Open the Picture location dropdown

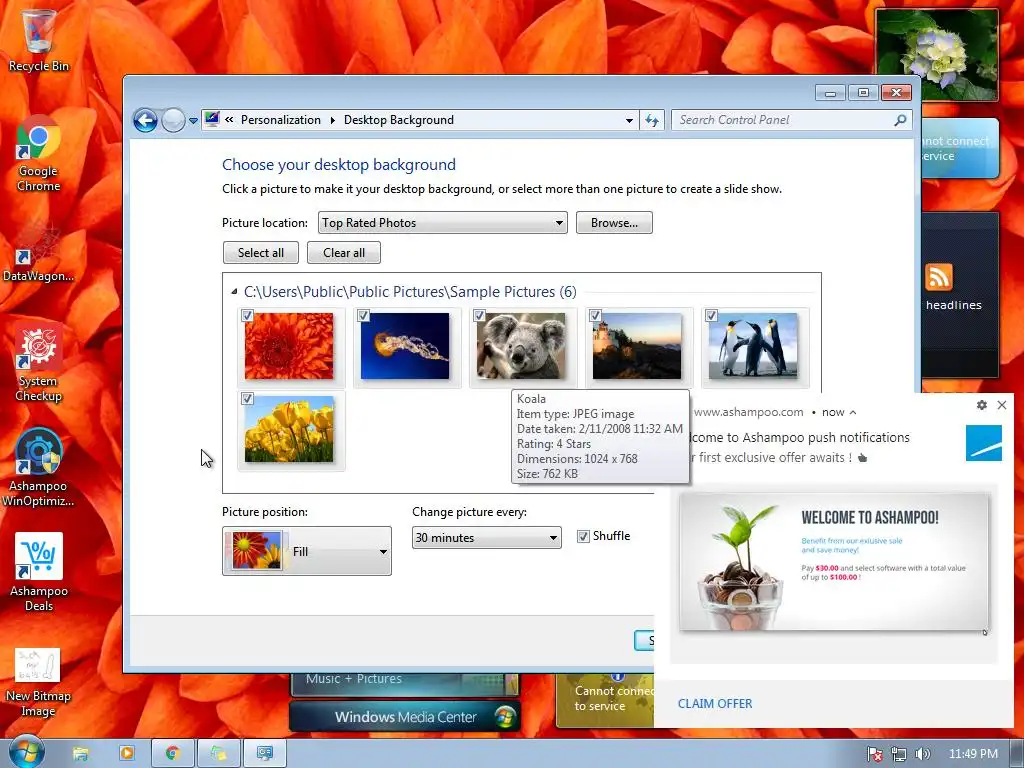tap(443, 223)
